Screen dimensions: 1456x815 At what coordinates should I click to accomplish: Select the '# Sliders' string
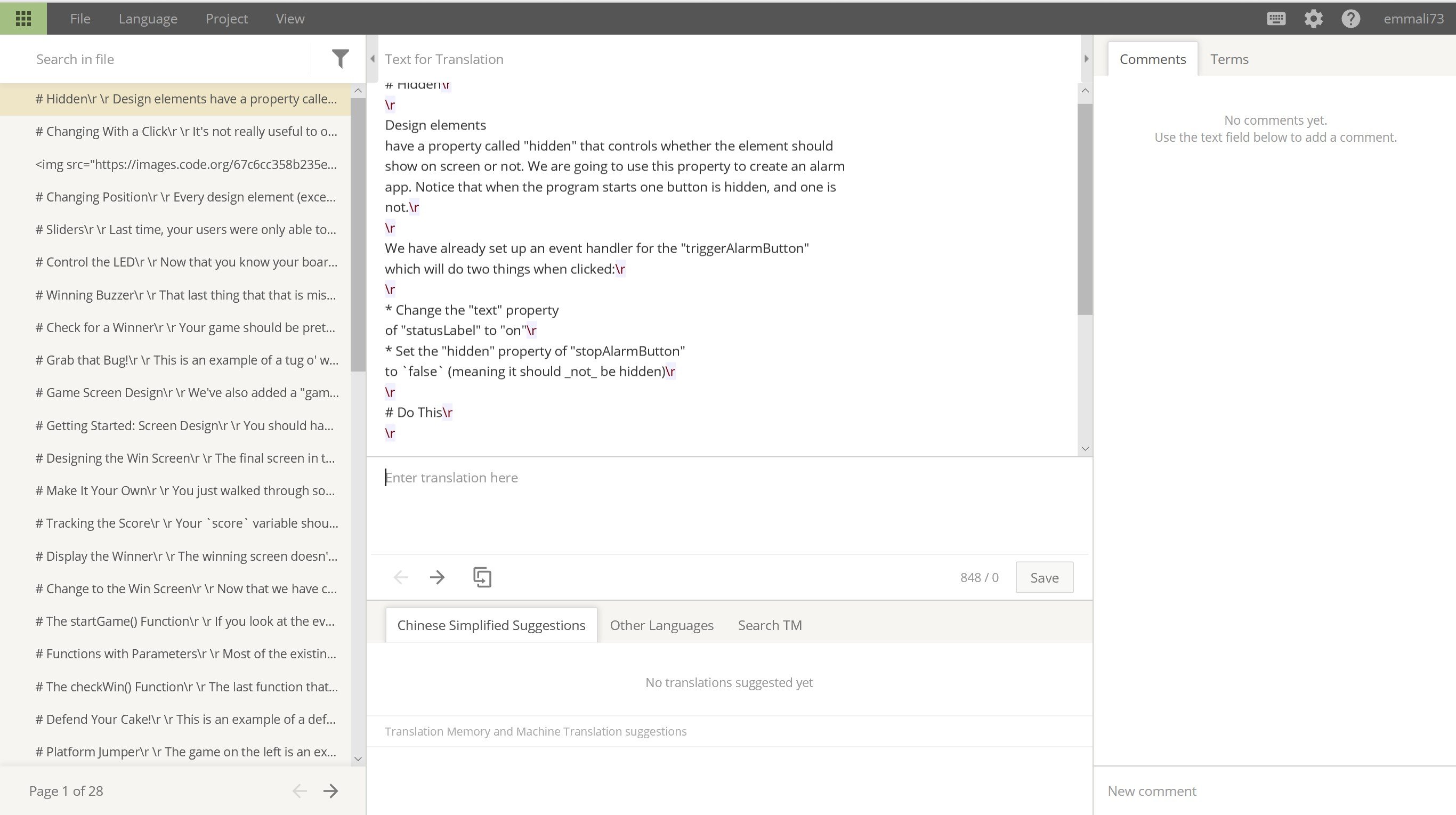175,229
